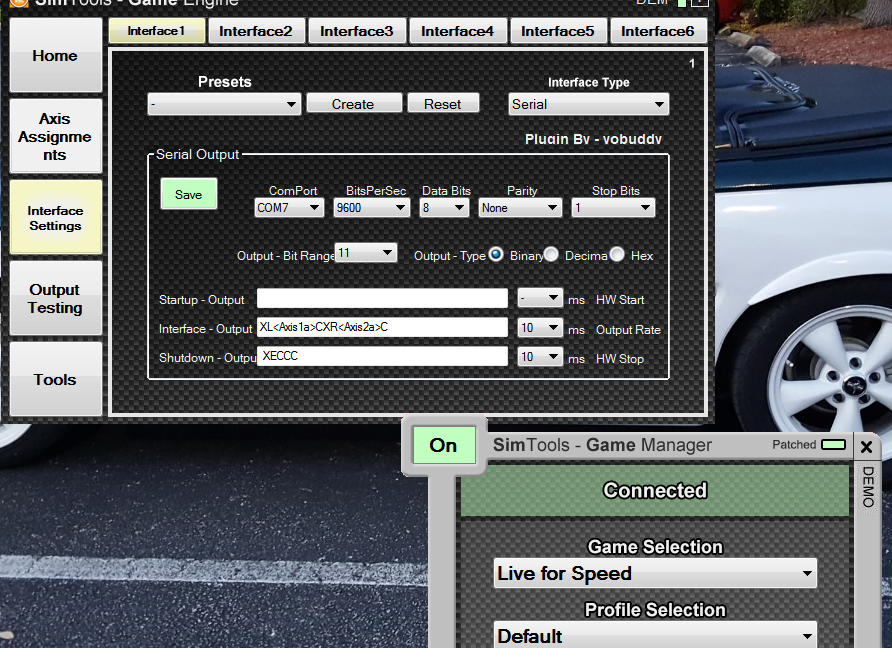This screenshot has width=892, height=662.
Task: Switch to the Interface4 tab
Action: click(457, 31)
